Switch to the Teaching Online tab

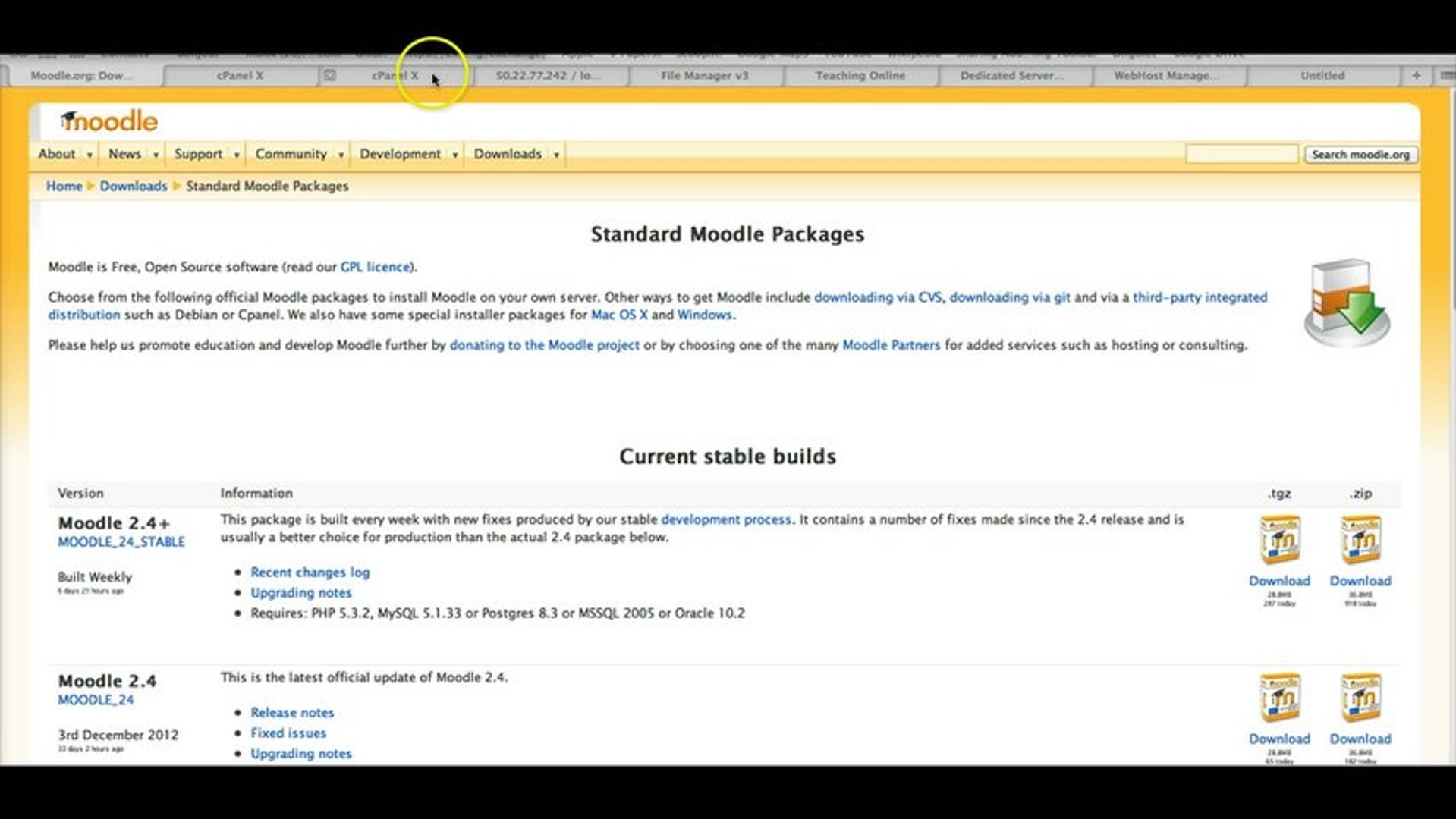[860, 75]
